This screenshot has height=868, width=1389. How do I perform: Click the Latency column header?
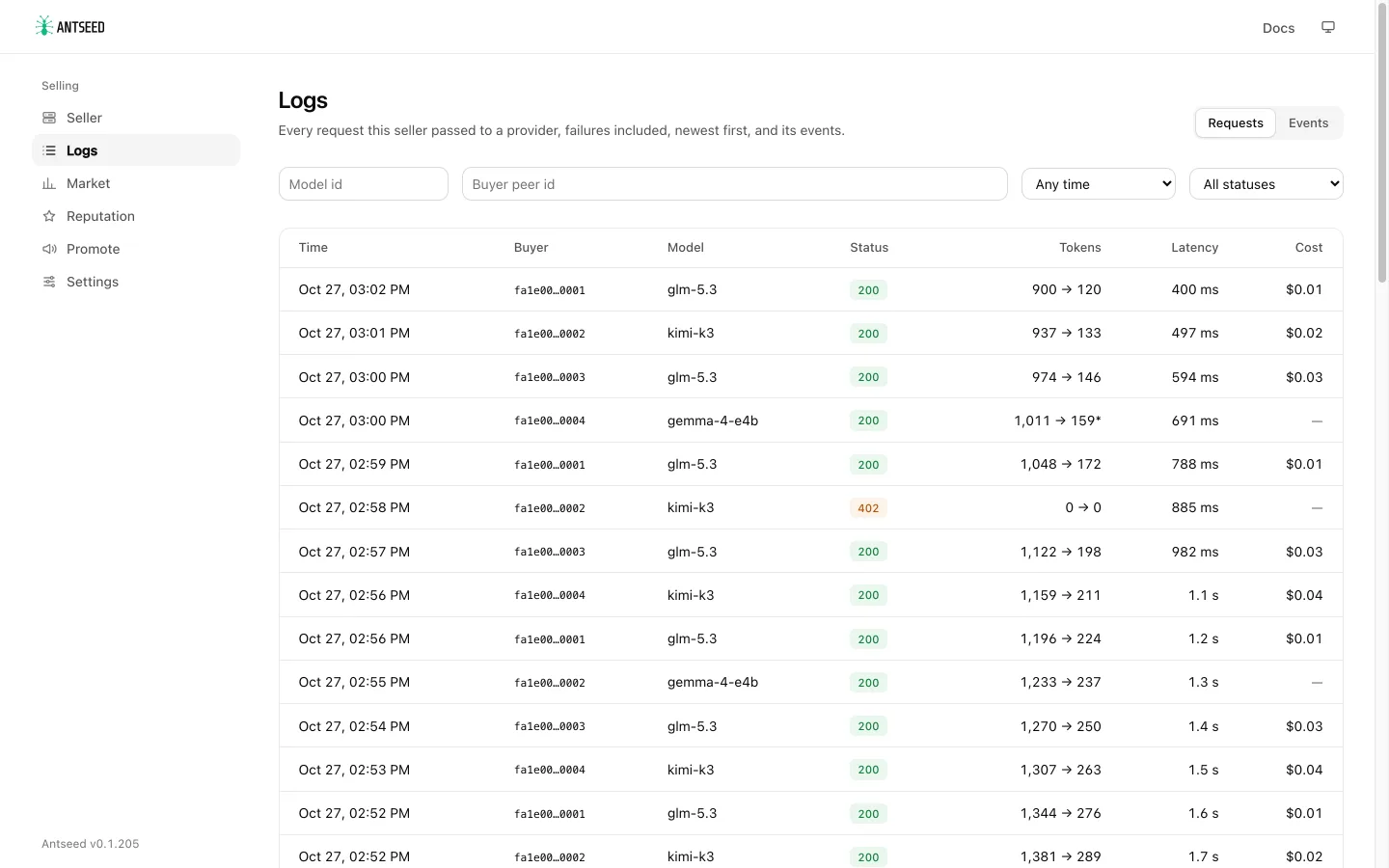tap(1195, 248)
